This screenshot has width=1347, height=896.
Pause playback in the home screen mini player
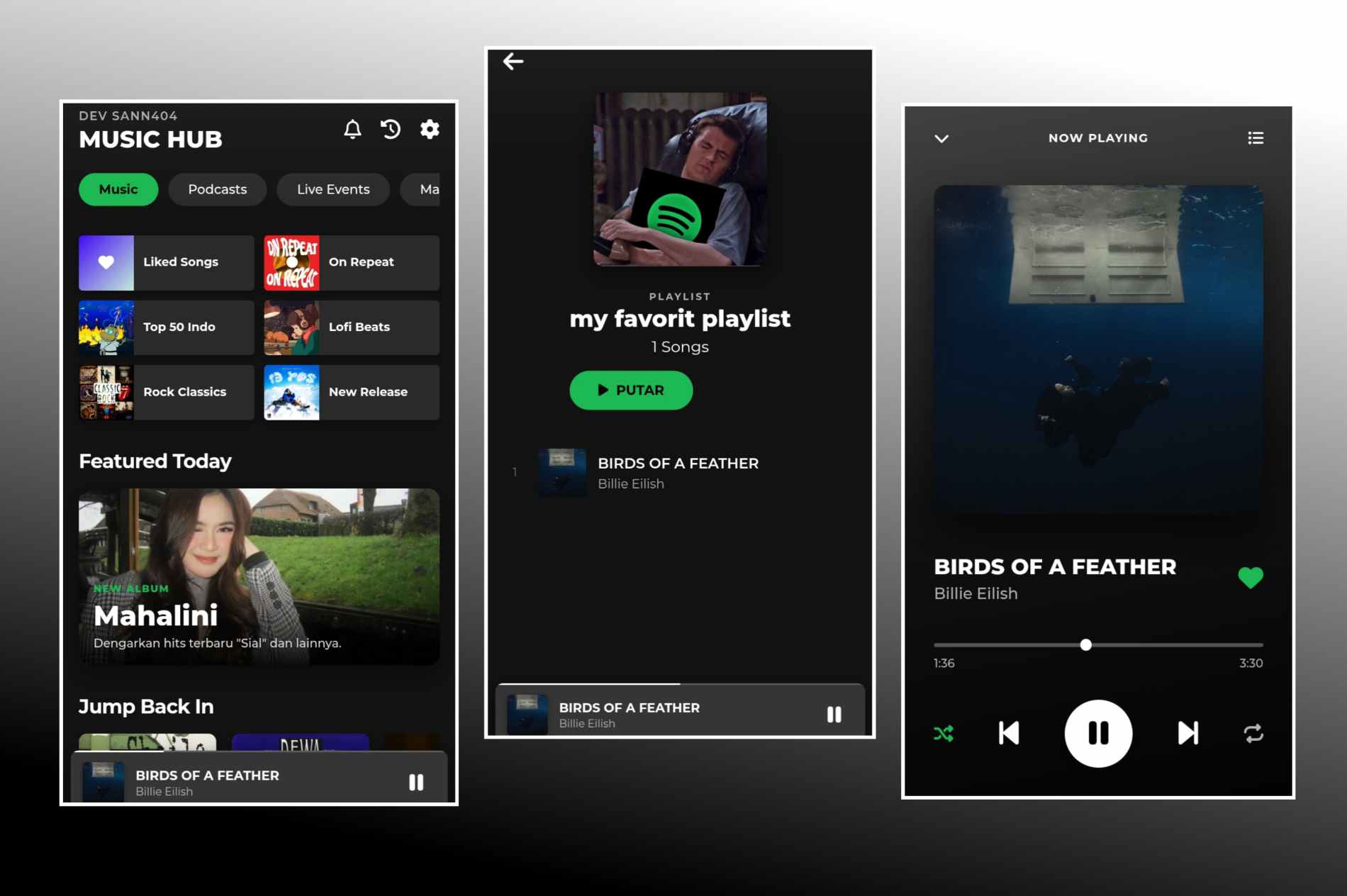click(416, 782)
